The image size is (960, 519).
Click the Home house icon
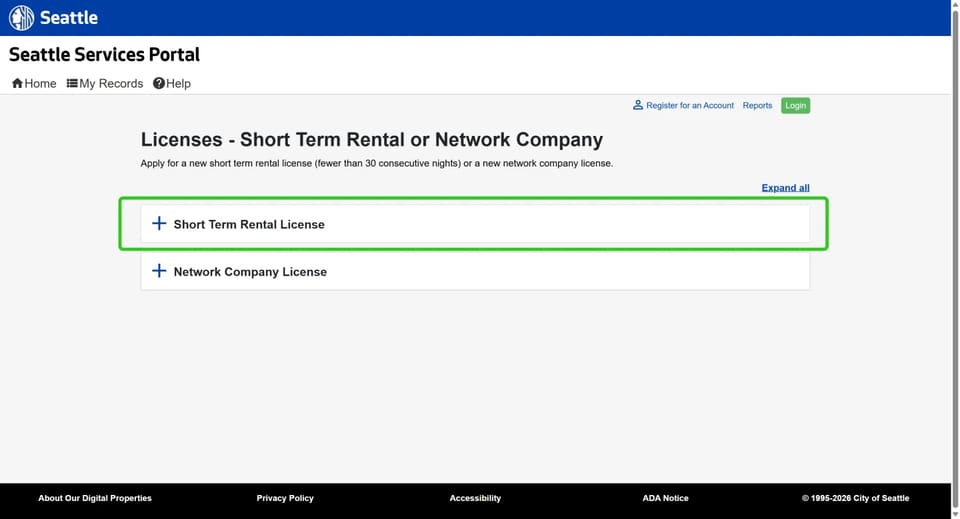coord(17,83)
